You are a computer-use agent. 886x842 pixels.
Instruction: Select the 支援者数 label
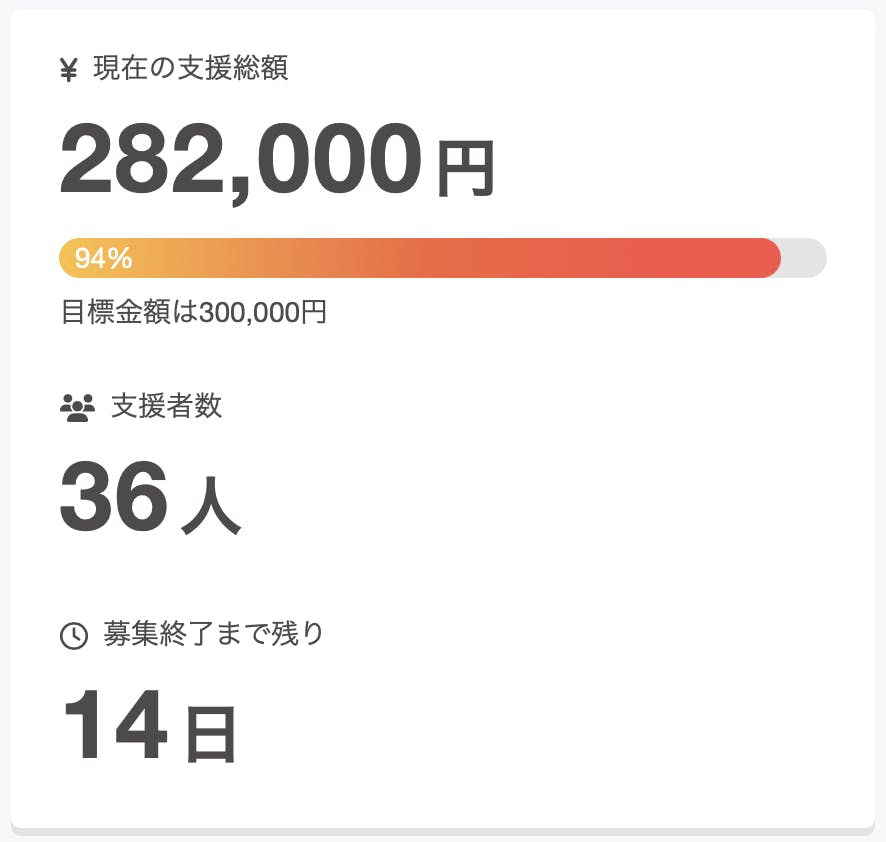pyautogui.click(x=166, y=406)
